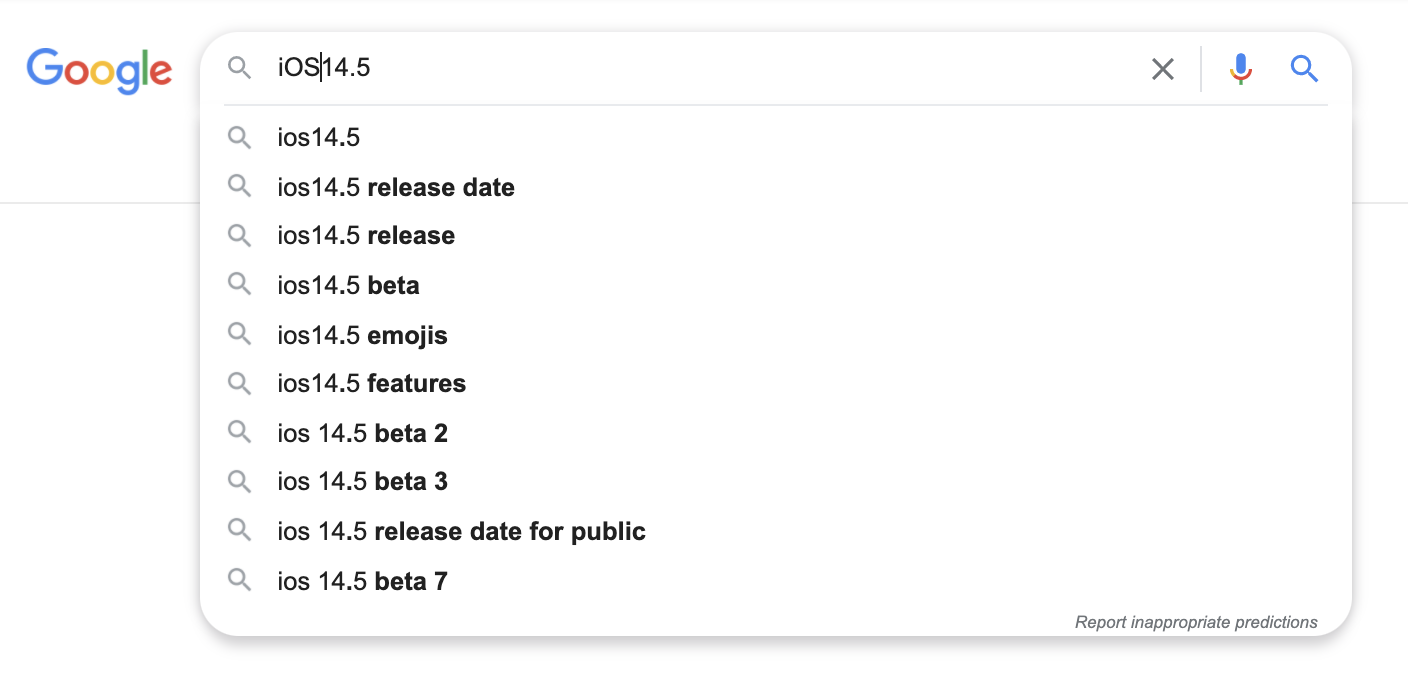1408x678 pixels.
Task: Click the magnifier icon left of search field
Action: point(239,68)
